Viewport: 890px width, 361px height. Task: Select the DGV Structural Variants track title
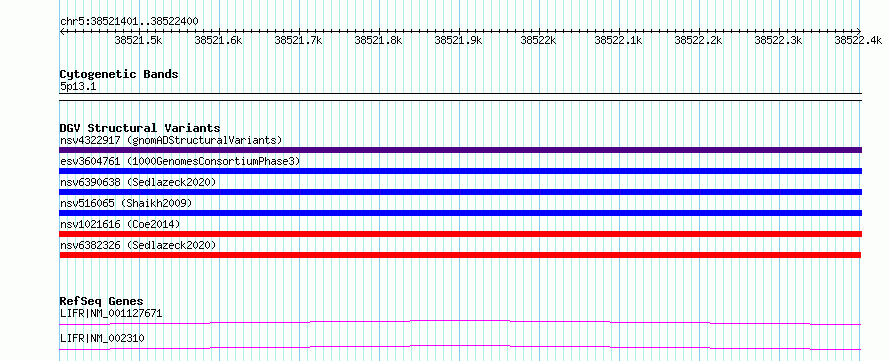140,128
